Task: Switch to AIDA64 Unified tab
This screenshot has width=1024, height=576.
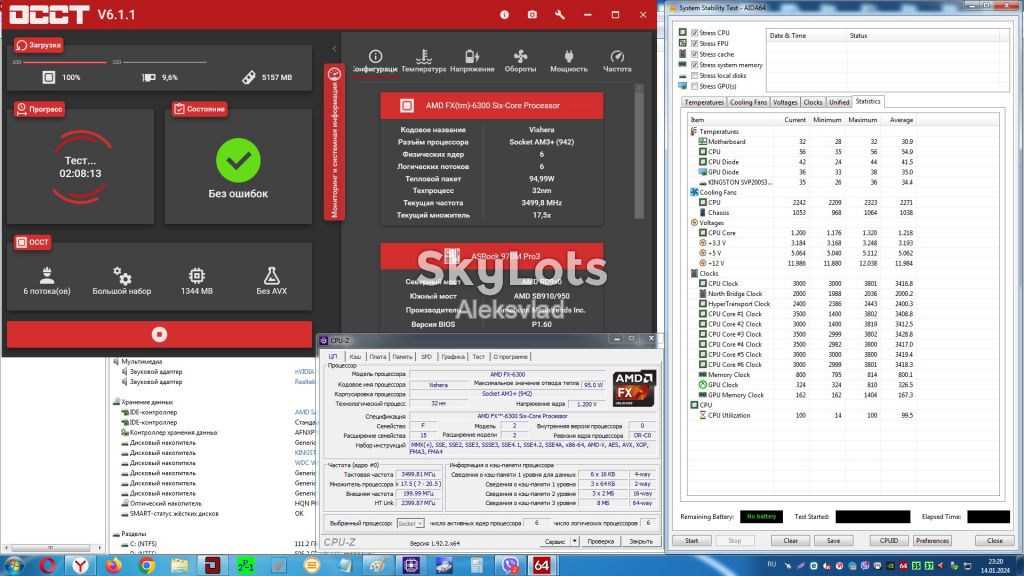Action: [x=839, y=103]
